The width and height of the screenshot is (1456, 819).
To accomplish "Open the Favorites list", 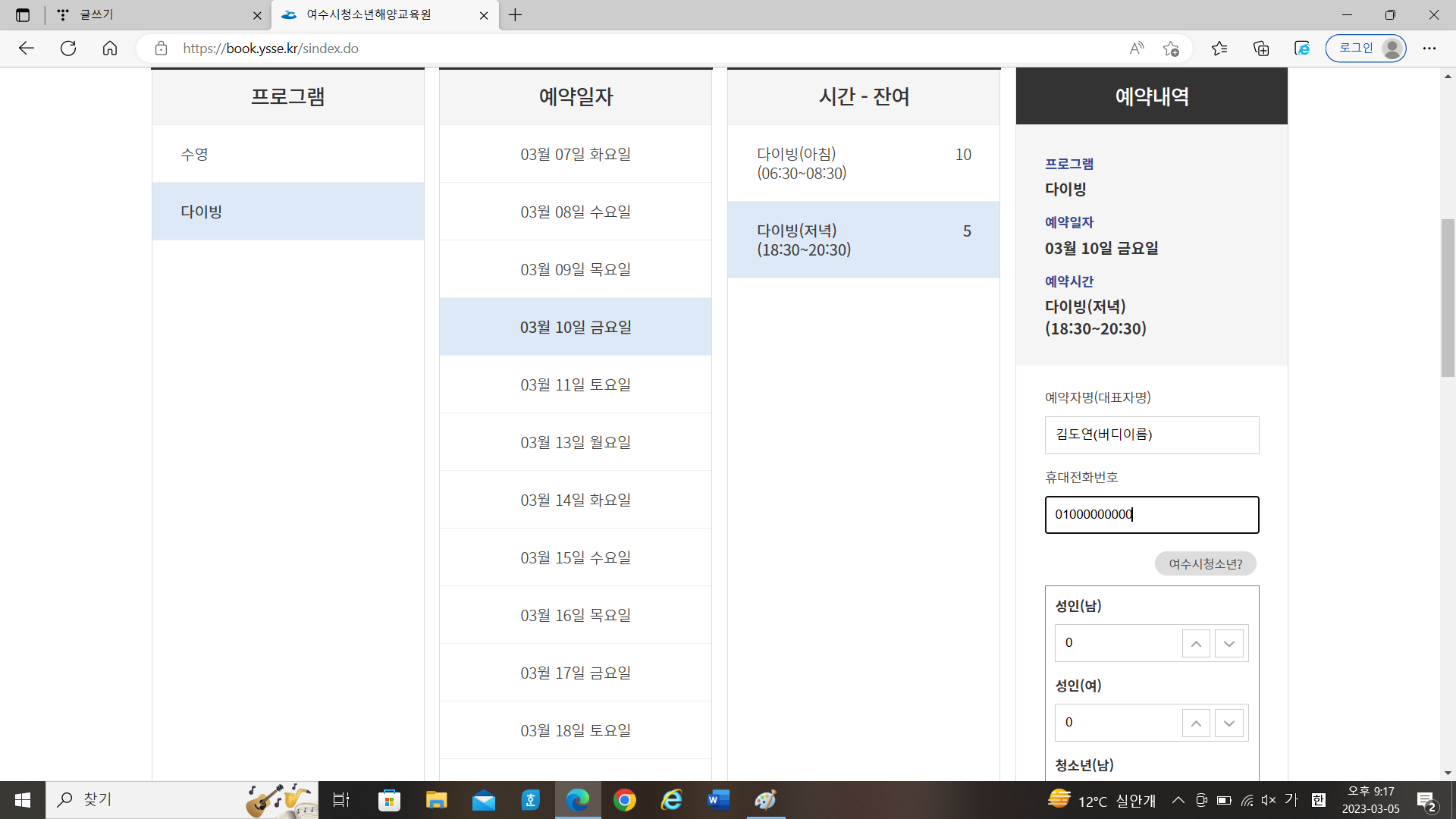I will coord(1219,49).
